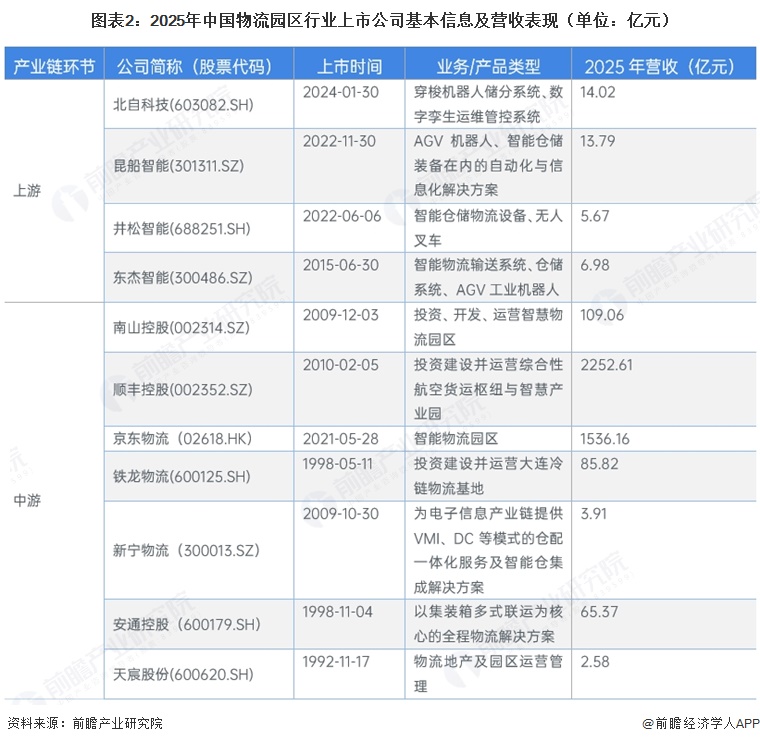Image resolution: width=760 pixels, height=744 pixels.
Task: Click business text 大连冷链物流基地
Action: coord(488,476)
